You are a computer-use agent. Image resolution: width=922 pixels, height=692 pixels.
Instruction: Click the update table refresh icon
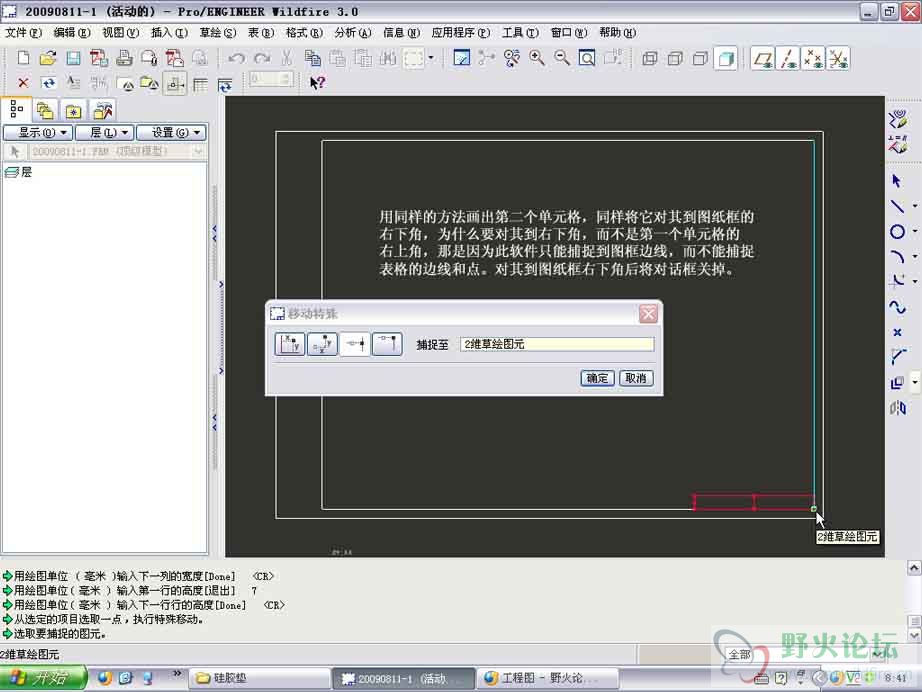(225, 85)
